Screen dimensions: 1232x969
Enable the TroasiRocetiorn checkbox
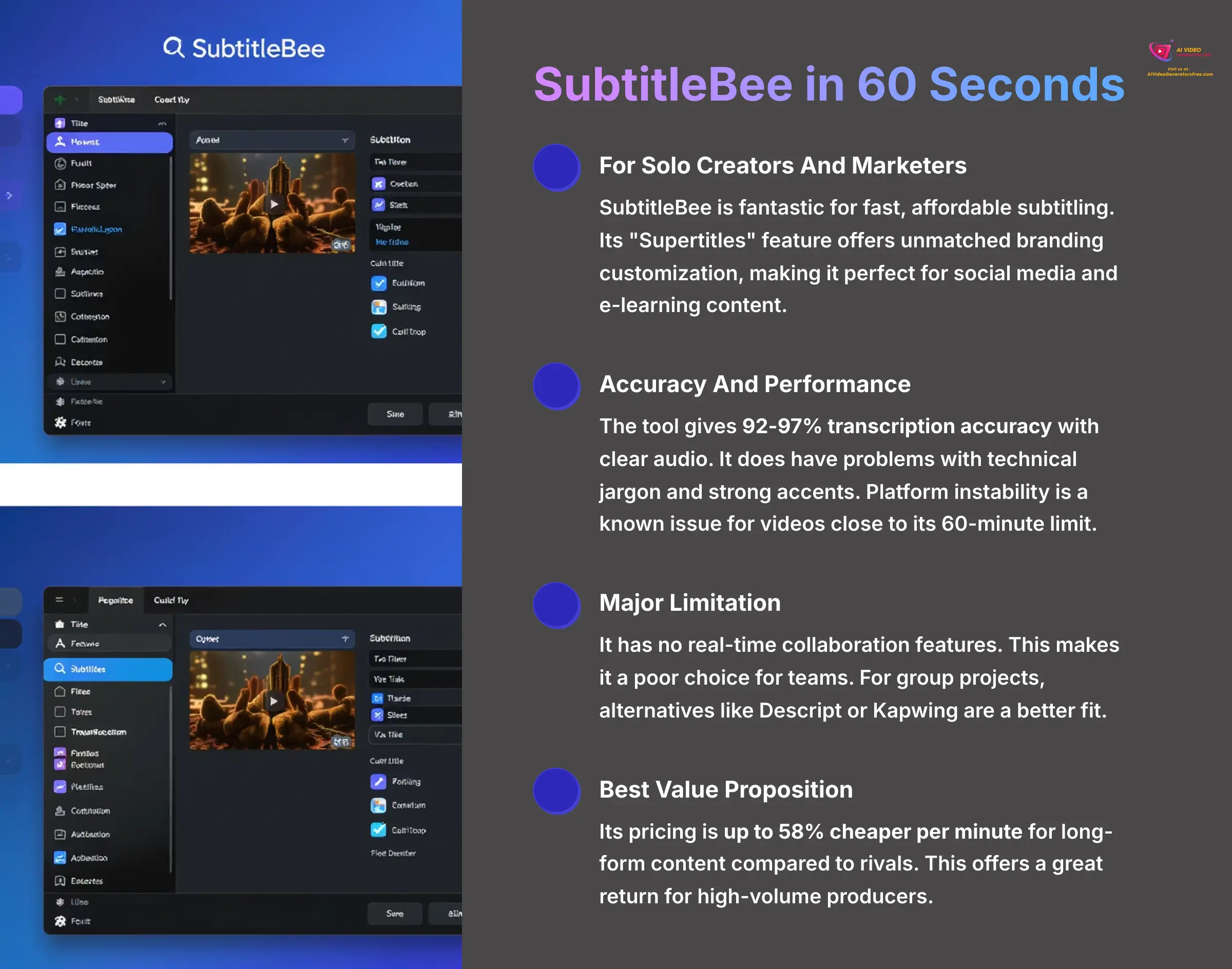point(60,732)
